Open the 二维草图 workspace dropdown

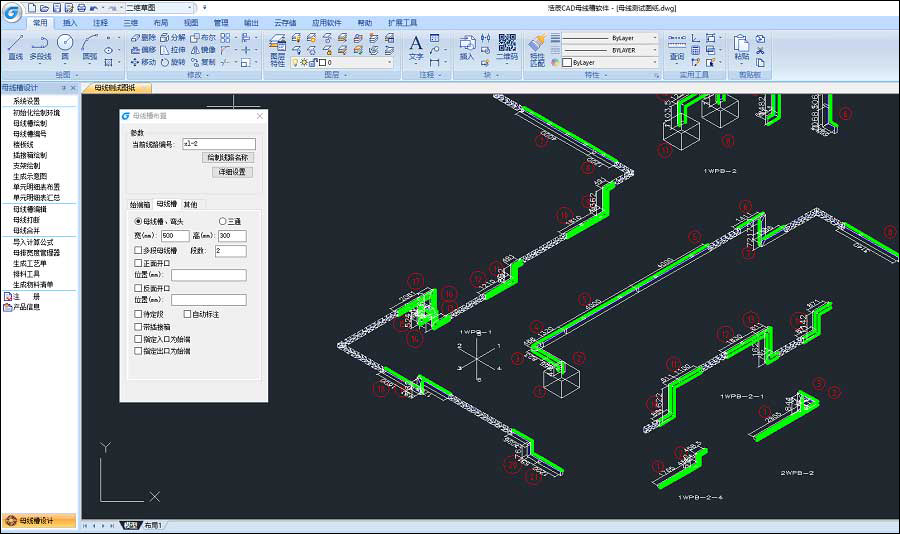[155, 7]
